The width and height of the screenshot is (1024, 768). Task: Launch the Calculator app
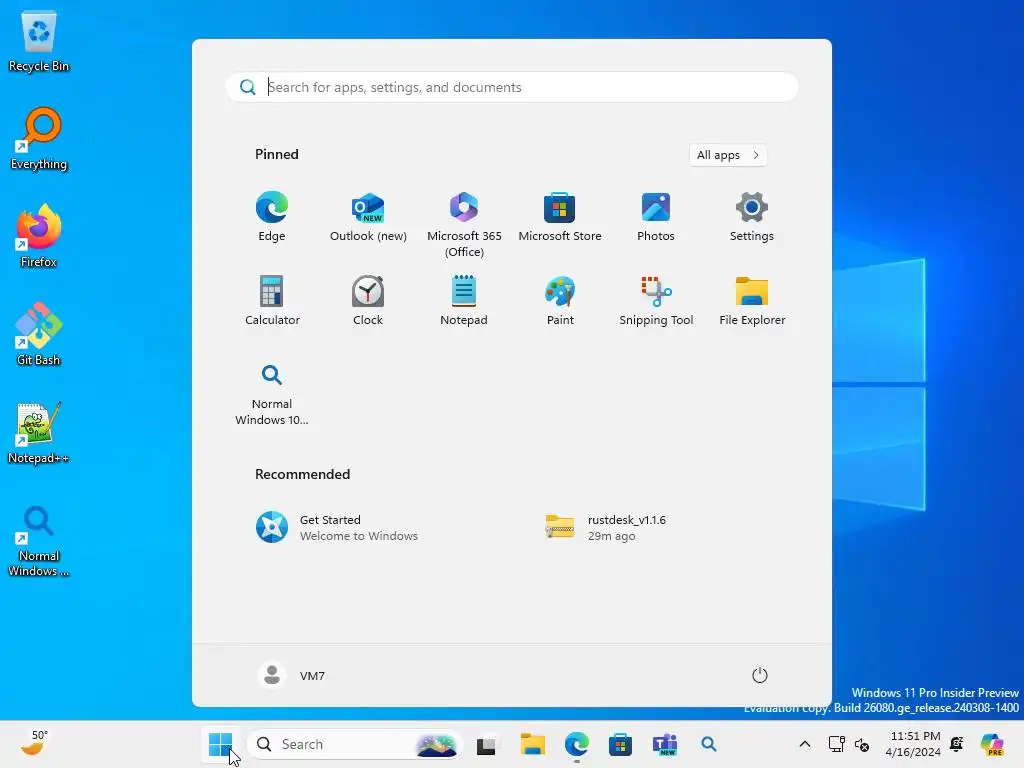pos(272,300)
